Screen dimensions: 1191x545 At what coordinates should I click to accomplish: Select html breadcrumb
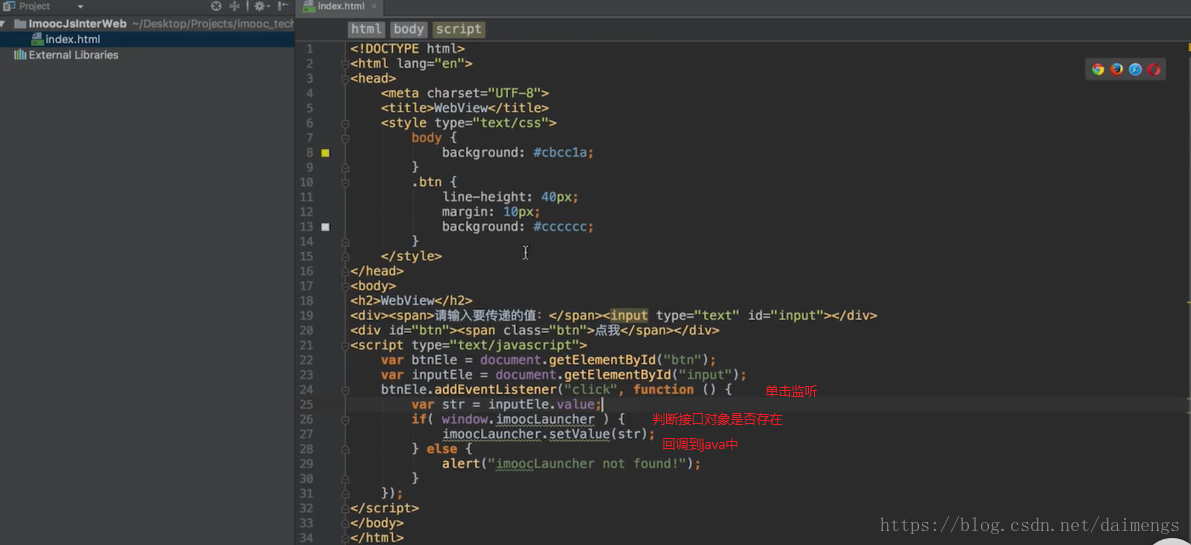(x=365, y=29)
